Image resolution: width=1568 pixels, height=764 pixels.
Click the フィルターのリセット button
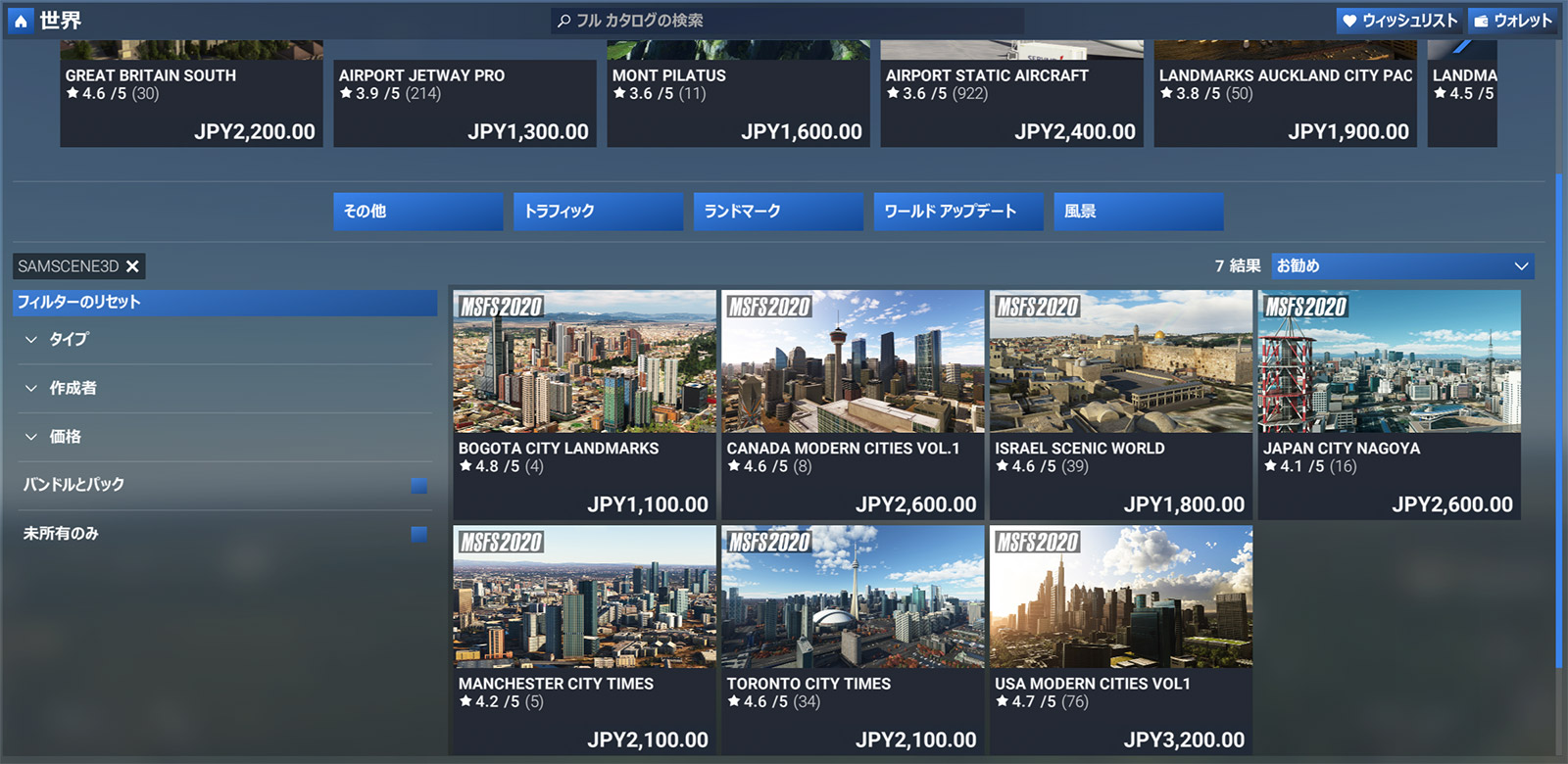coord(225,303)
